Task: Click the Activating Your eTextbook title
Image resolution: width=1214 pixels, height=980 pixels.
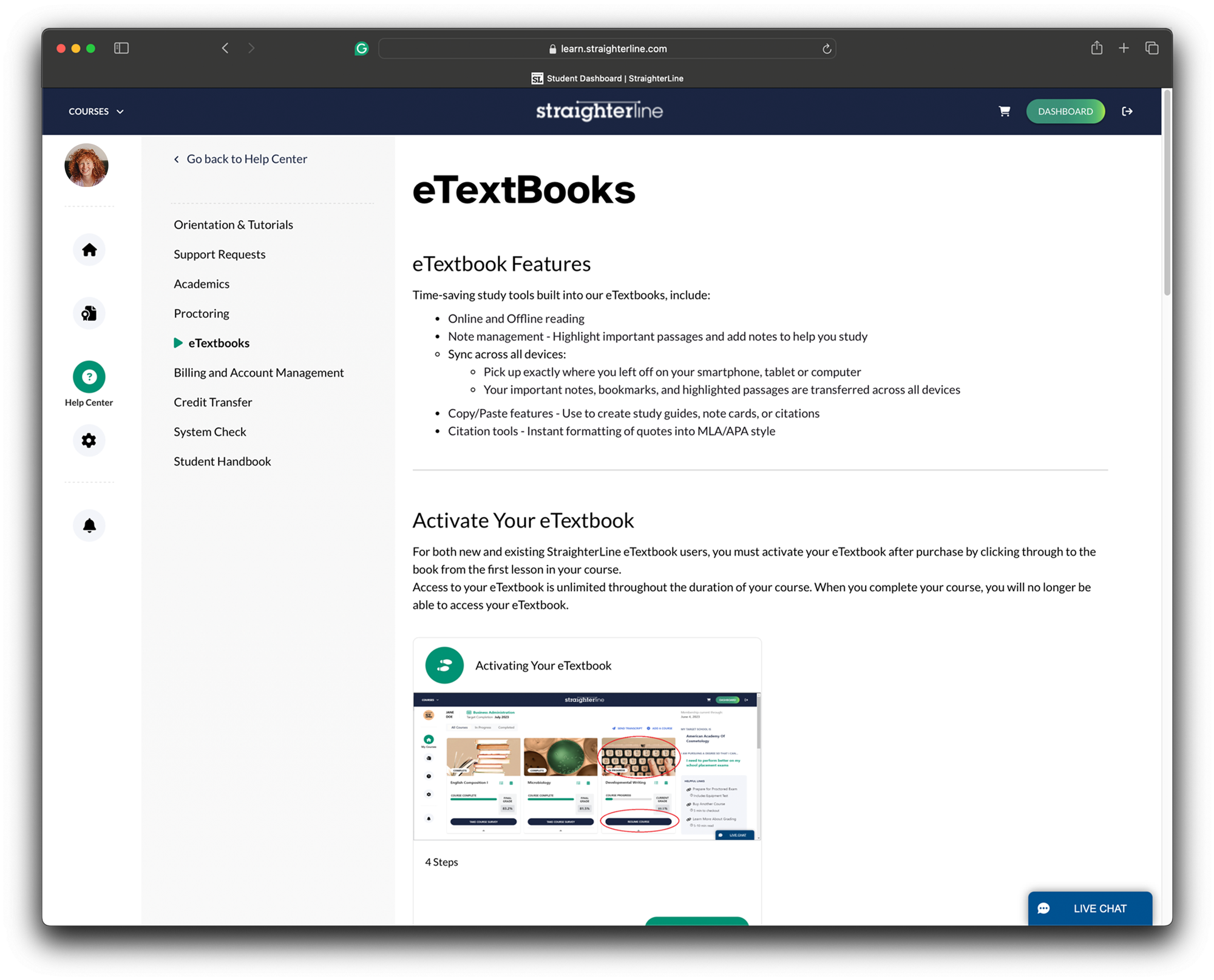Action: coord(543,666)
